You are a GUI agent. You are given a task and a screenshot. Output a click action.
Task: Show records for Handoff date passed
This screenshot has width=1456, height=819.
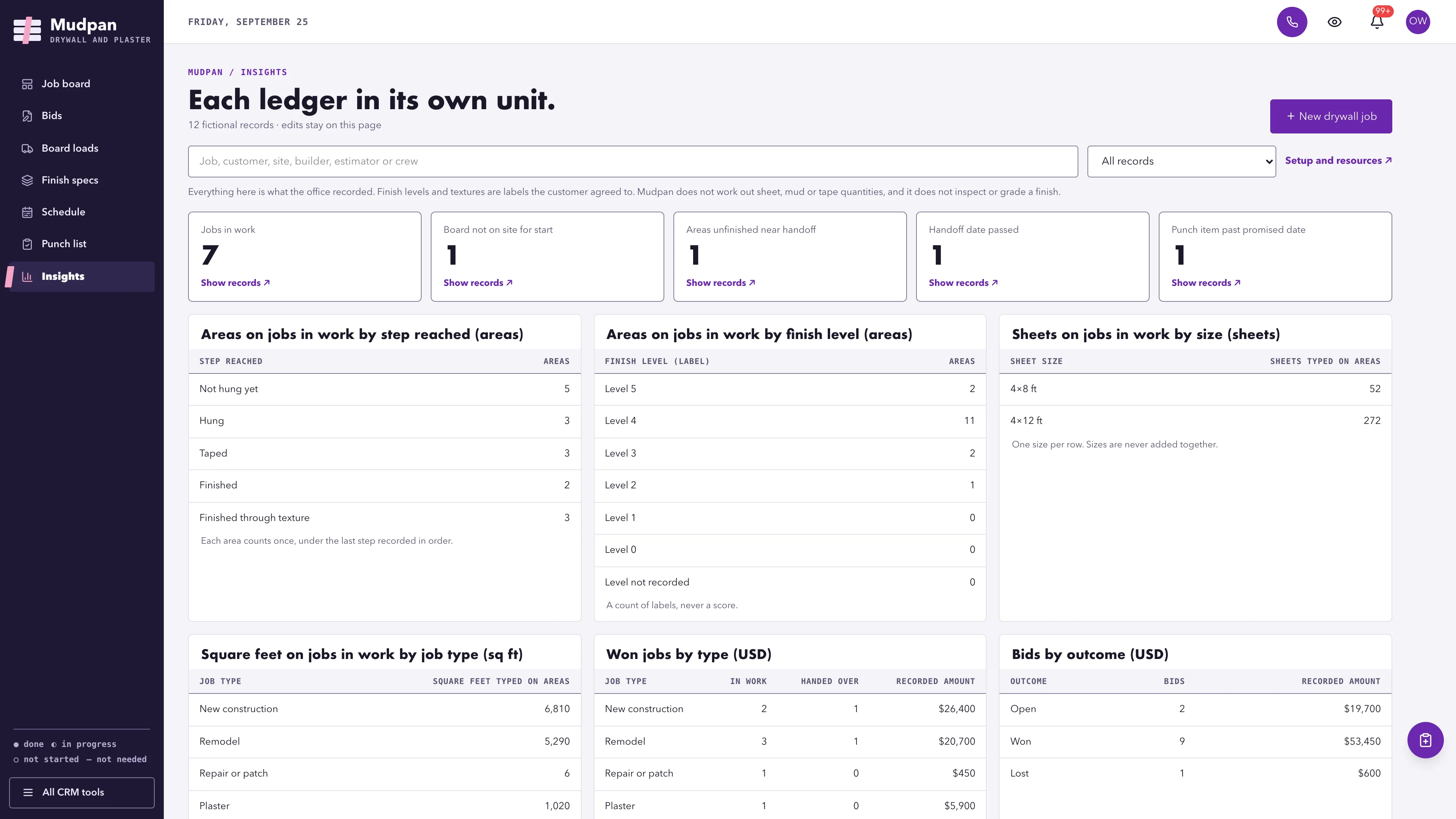click(963, 282)
